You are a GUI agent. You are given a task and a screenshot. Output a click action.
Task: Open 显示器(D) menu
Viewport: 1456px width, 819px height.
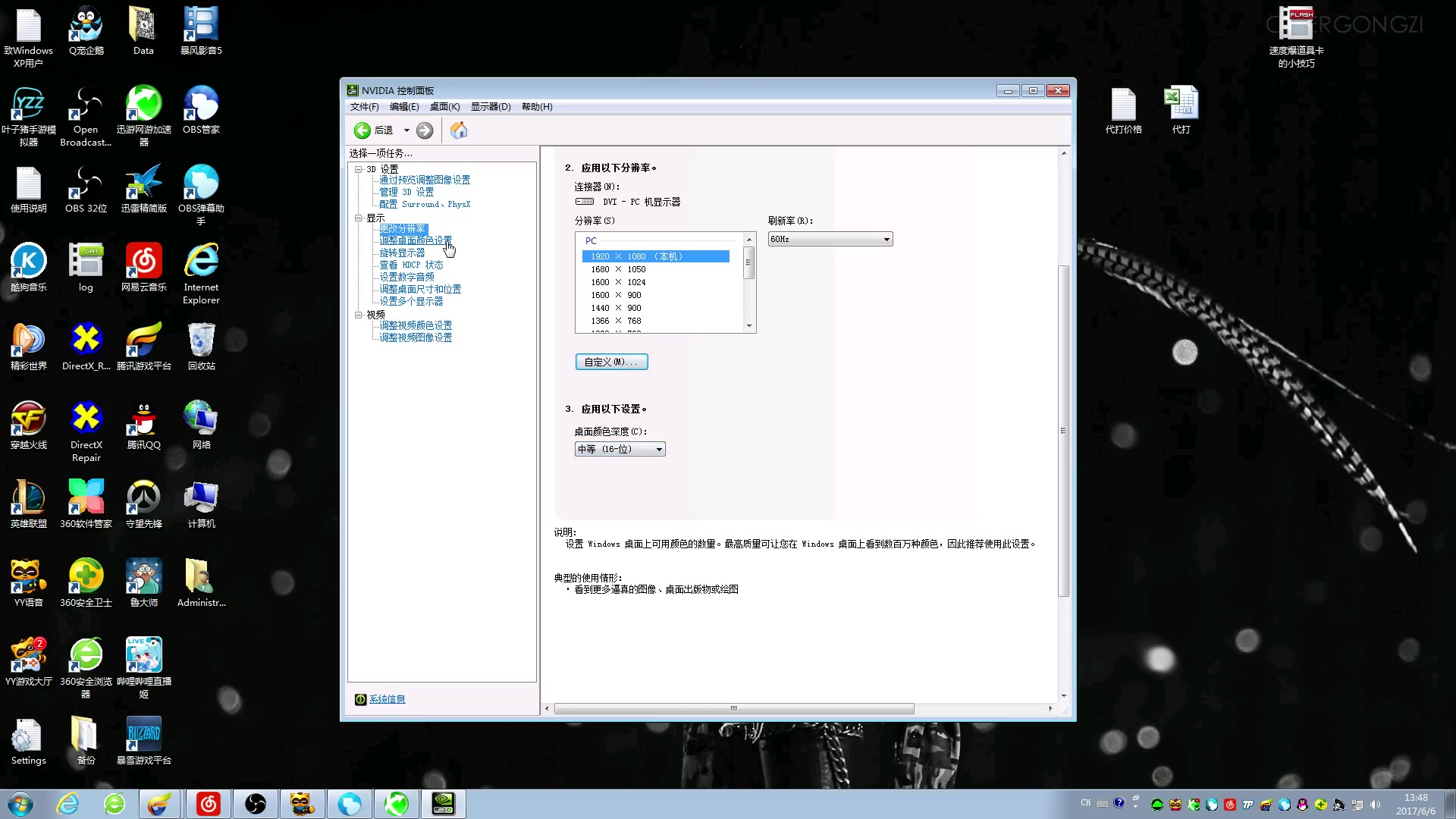pyautogui.click(x=491, y=107)
